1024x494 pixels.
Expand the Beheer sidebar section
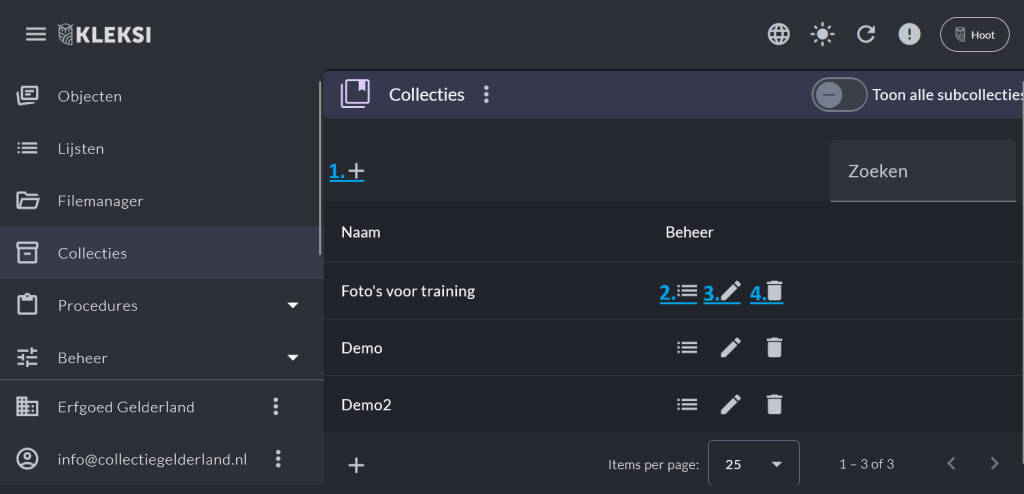point(293,357)
